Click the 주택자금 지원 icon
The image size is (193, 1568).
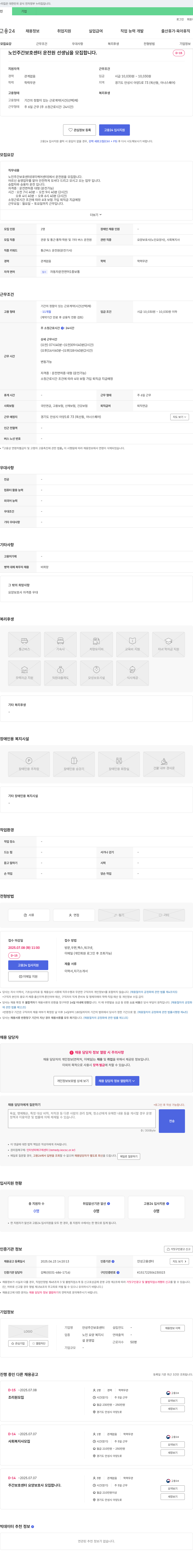coord(24,673)
